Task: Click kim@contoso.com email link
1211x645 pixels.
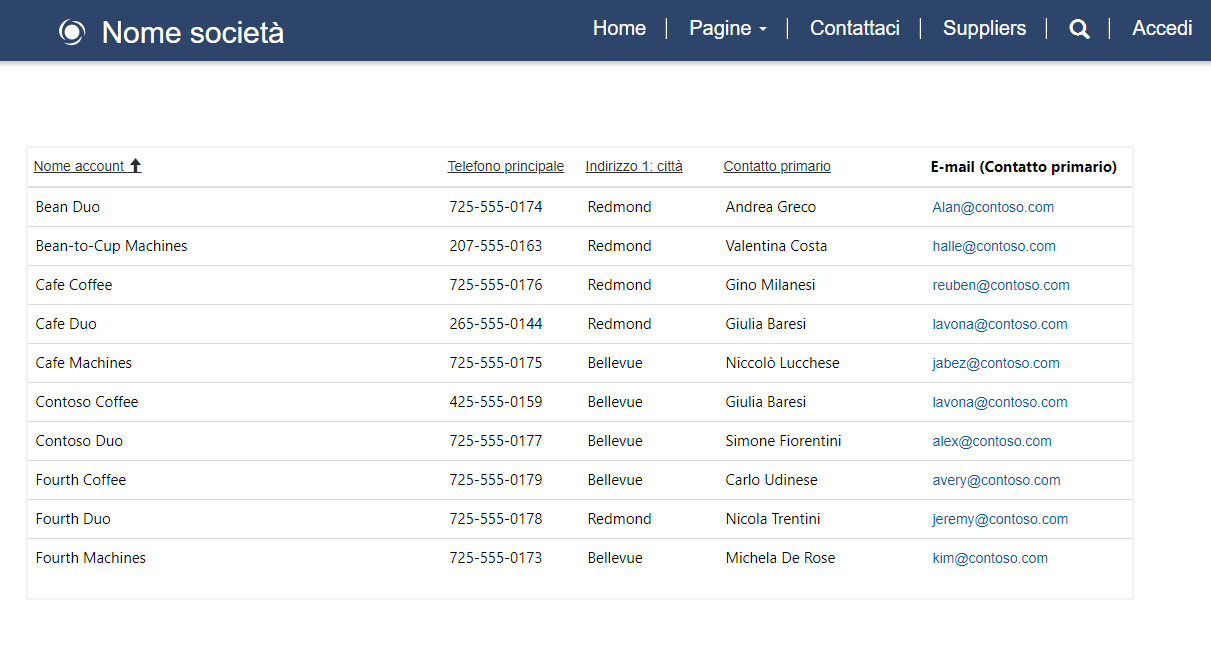Action: tap(990, 558)
